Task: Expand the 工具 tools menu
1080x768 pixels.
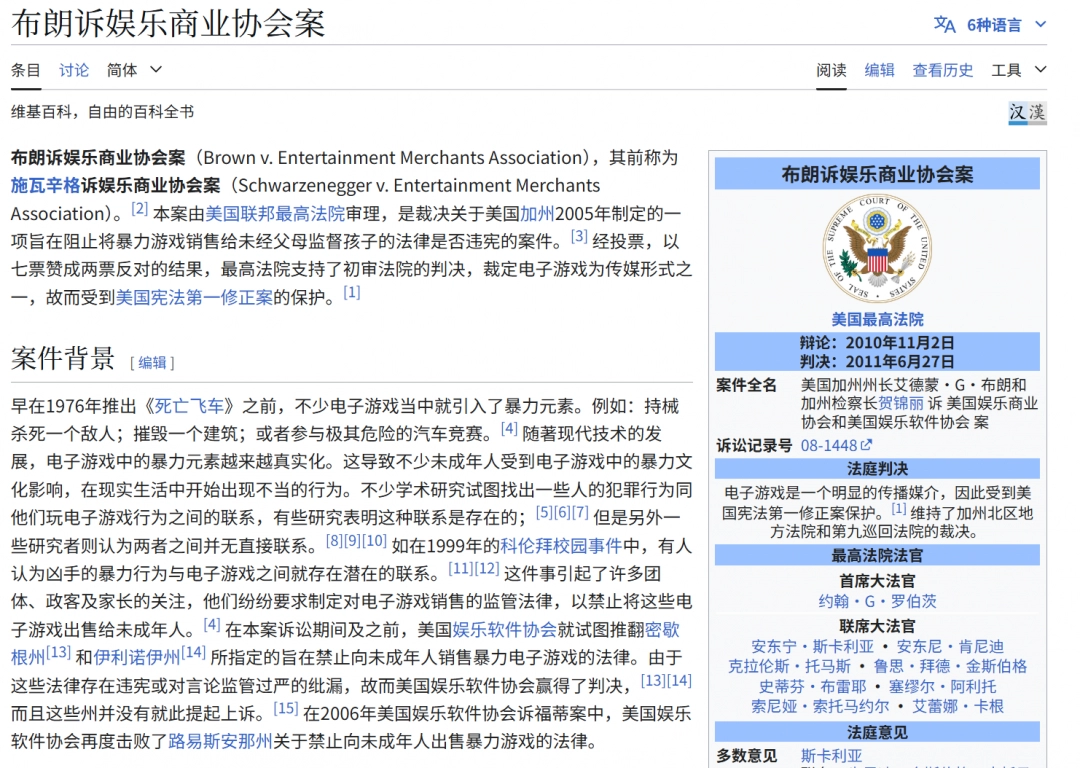Action: [1019, 70]
